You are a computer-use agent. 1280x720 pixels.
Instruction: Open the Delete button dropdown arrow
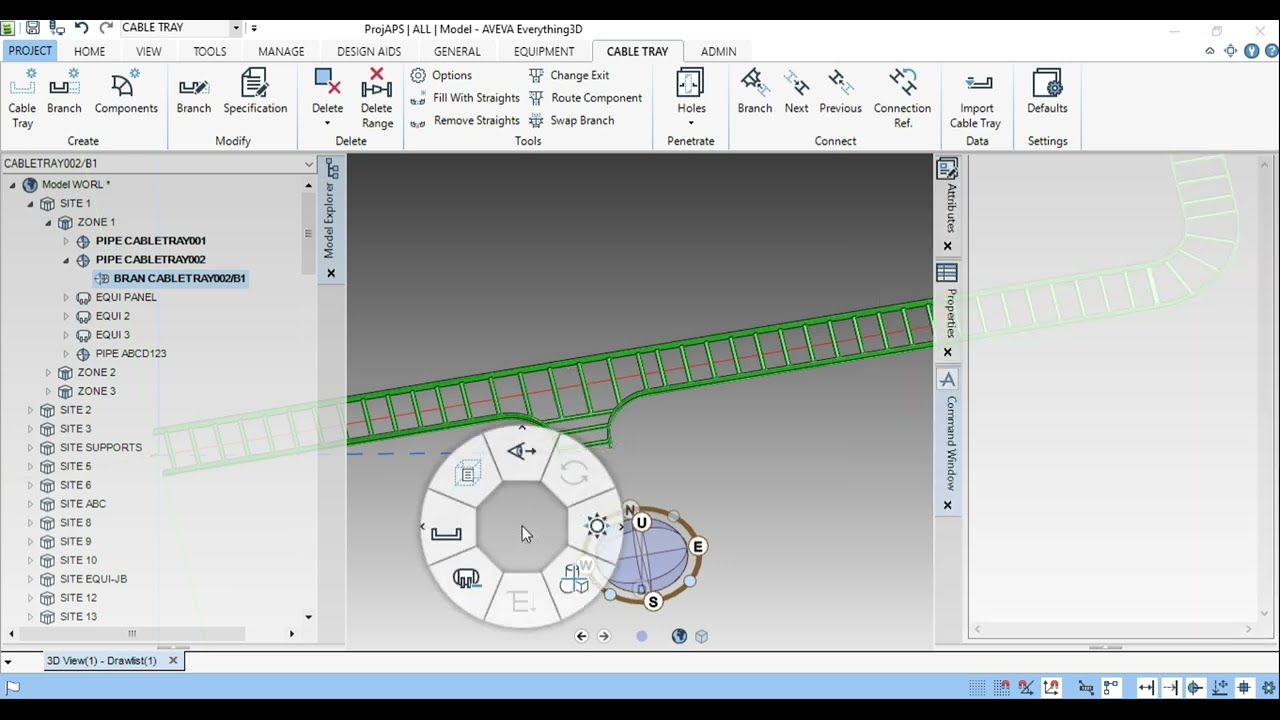[x=327, y=124]
